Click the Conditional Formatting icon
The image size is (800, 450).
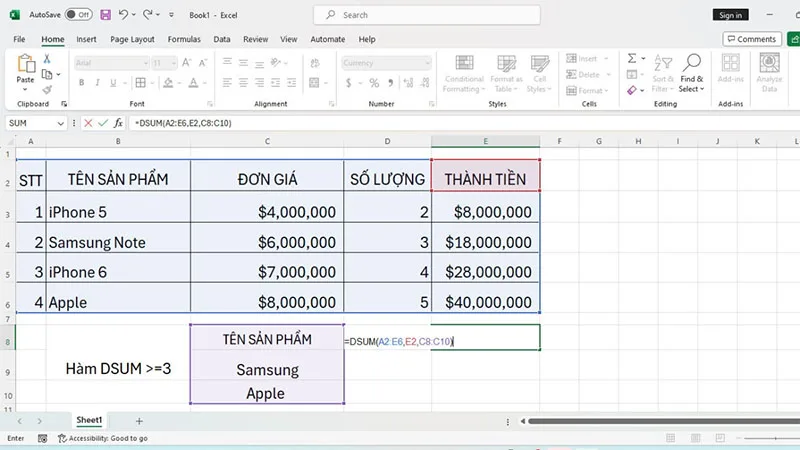464,63
